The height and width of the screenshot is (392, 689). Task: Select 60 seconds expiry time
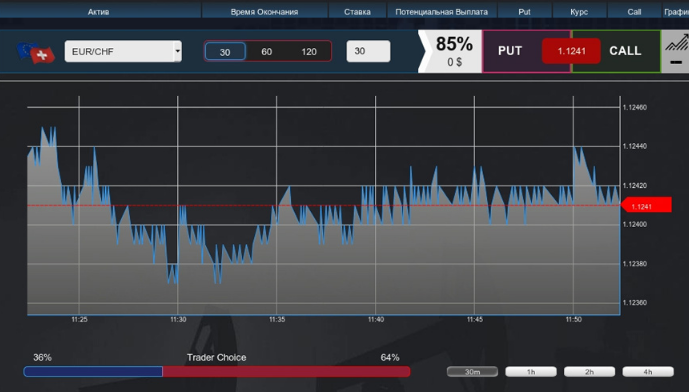[266, 51]
